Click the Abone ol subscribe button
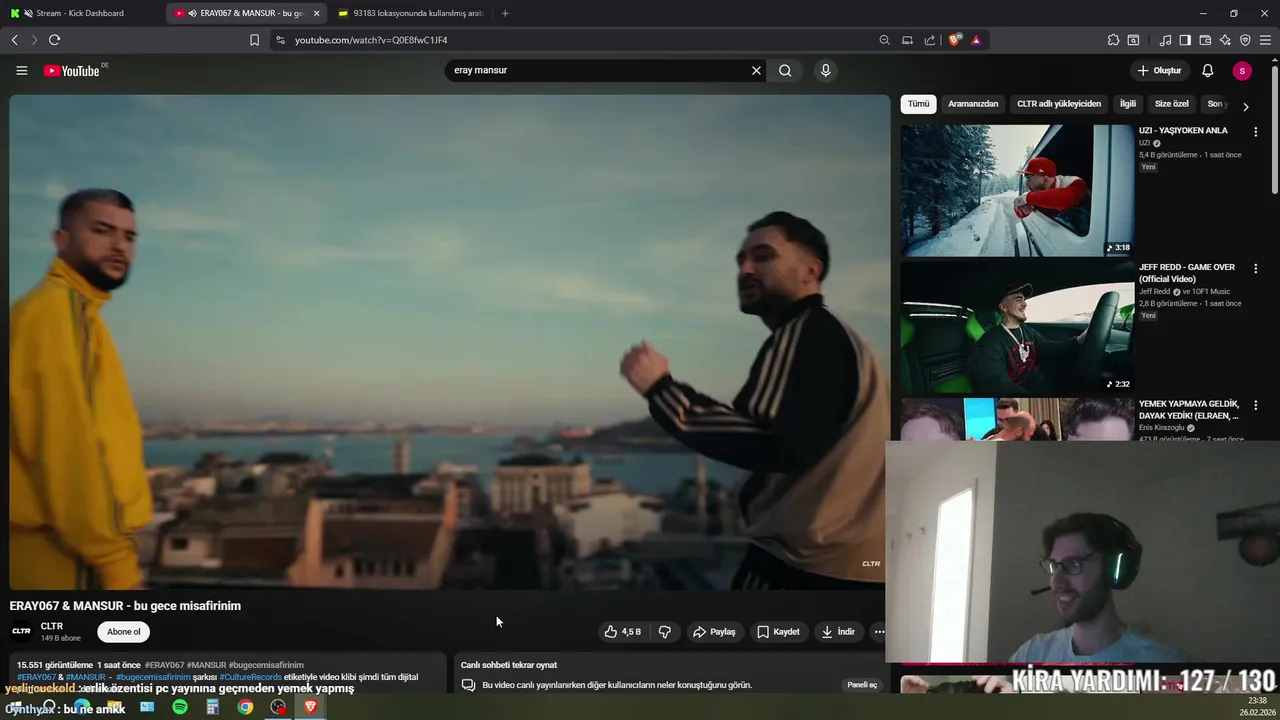The width and height of the screenshot is (1280, 720). pos(124,632)
